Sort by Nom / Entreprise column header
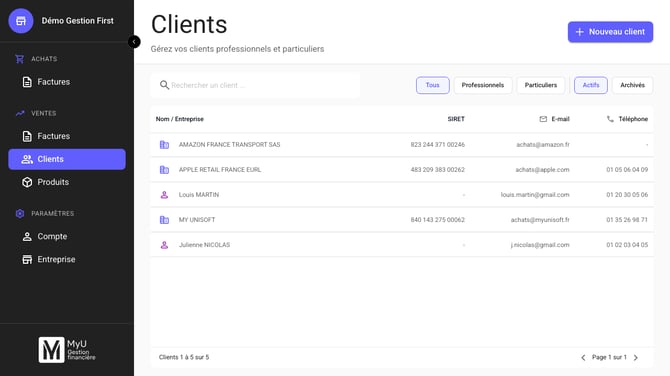The width and height of the screenshot is (670, 376). point(179,119)
